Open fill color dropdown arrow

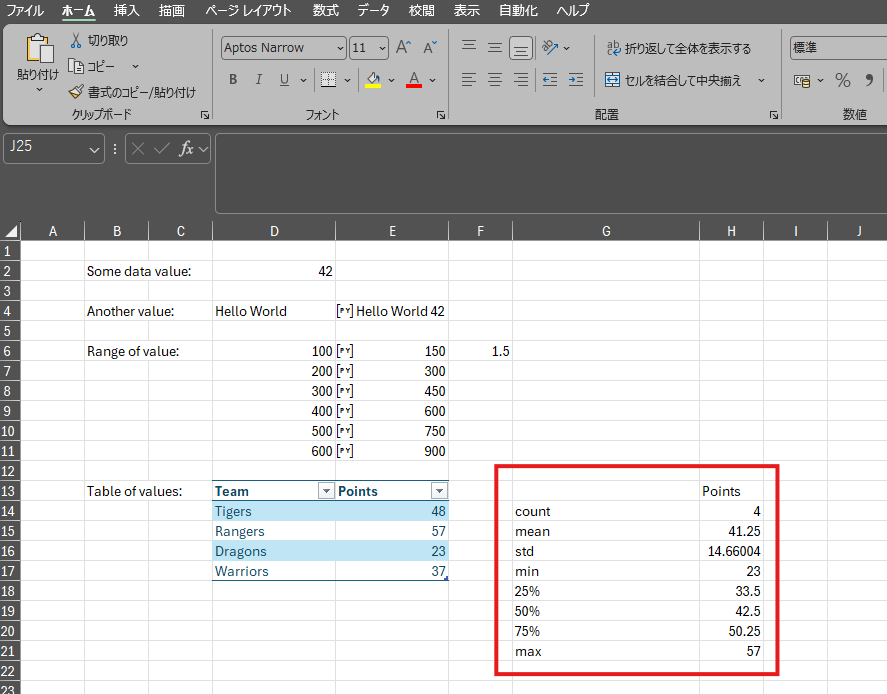tap(391, 80)
